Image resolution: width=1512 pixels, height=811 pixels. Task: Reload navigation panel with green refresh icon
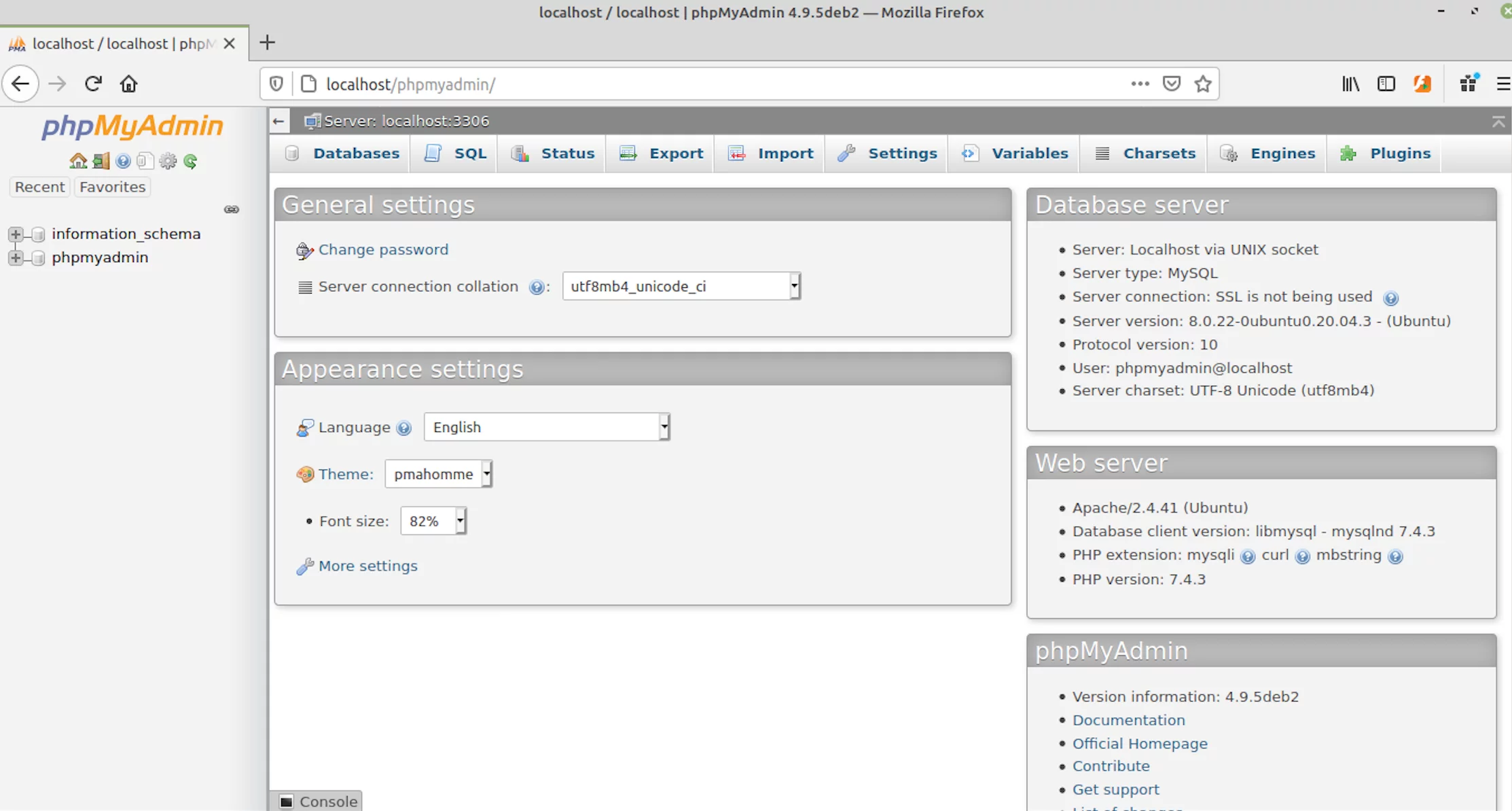click(190, 161)
